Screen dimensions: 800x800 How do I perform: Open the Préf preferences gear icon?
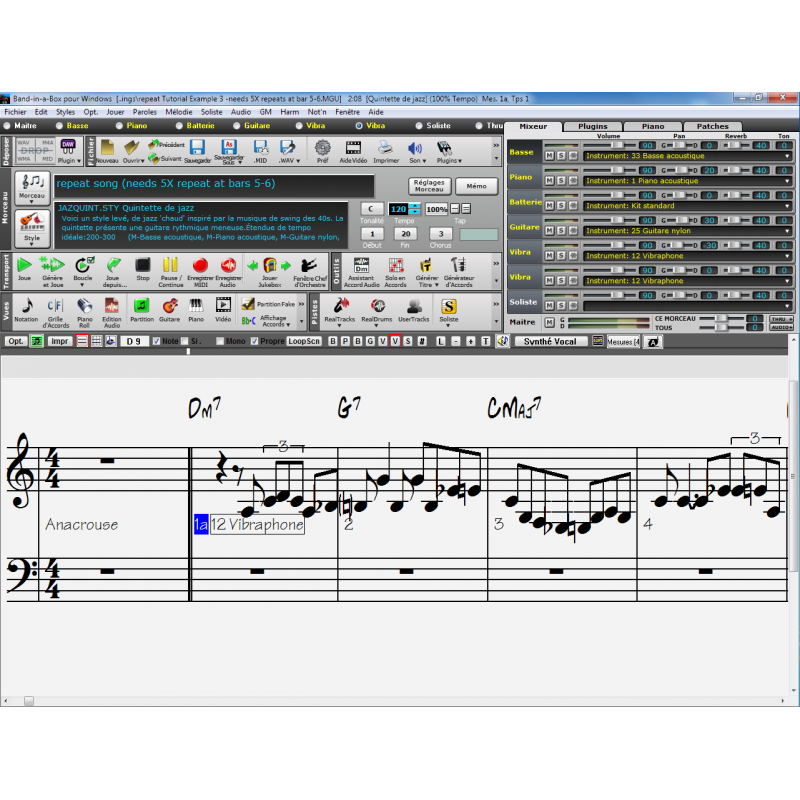[322, 148]
